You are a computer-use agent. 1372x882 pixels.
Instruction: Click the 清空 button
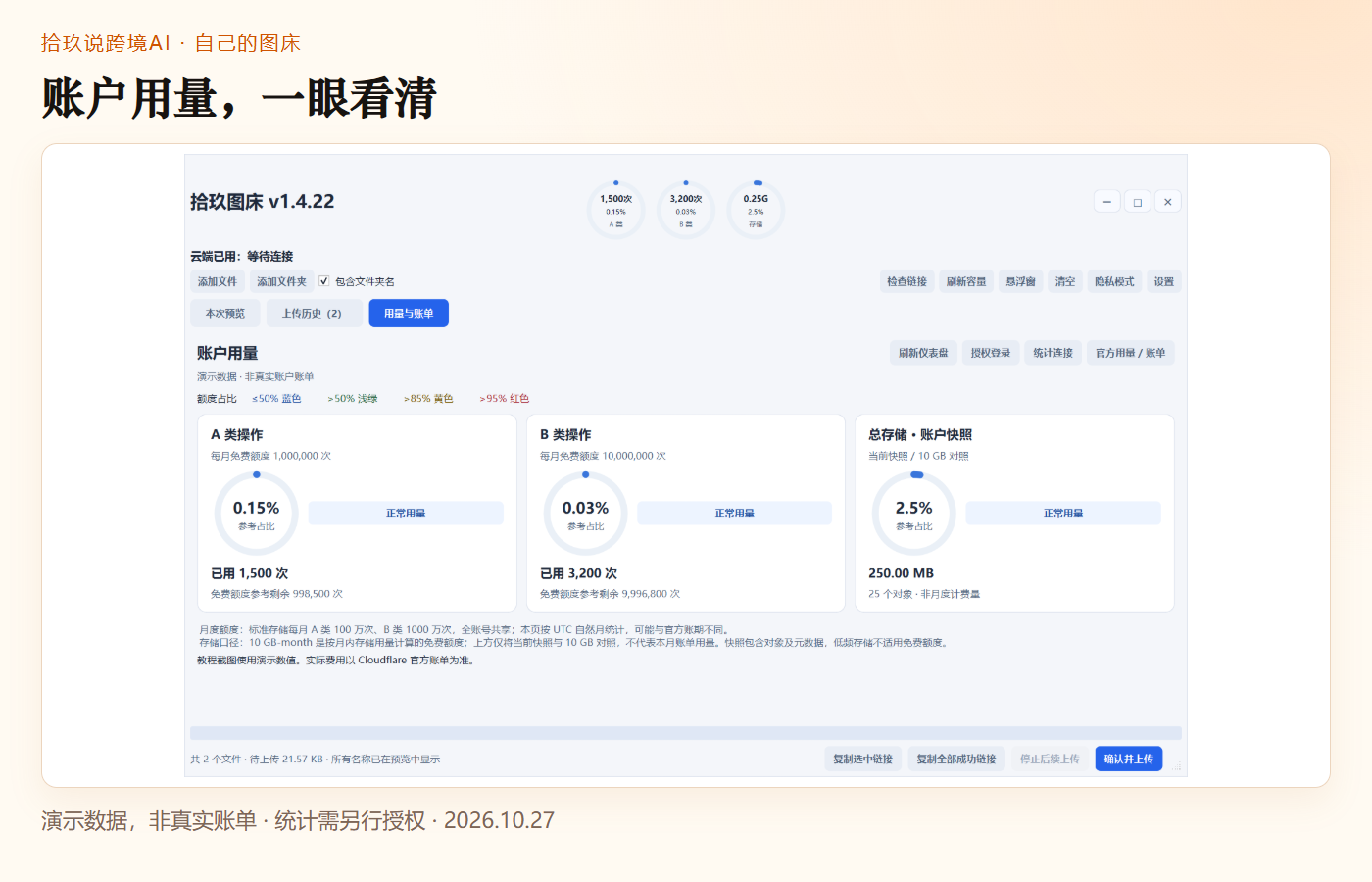tap(1065, 281)
